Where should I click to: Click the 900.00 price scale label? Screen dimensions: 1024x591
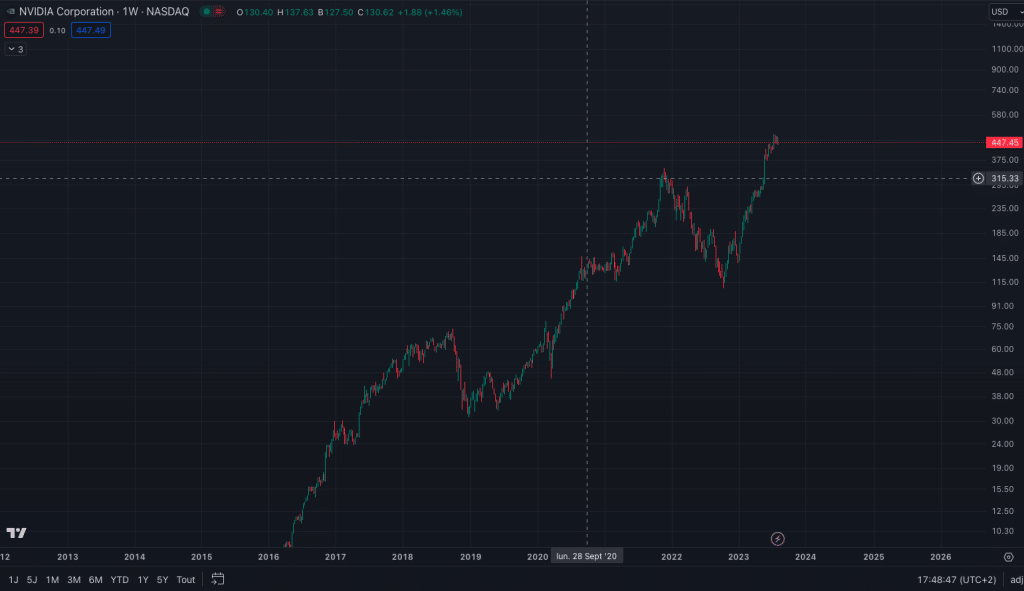pyautogui.click(x=1004, y=69)
